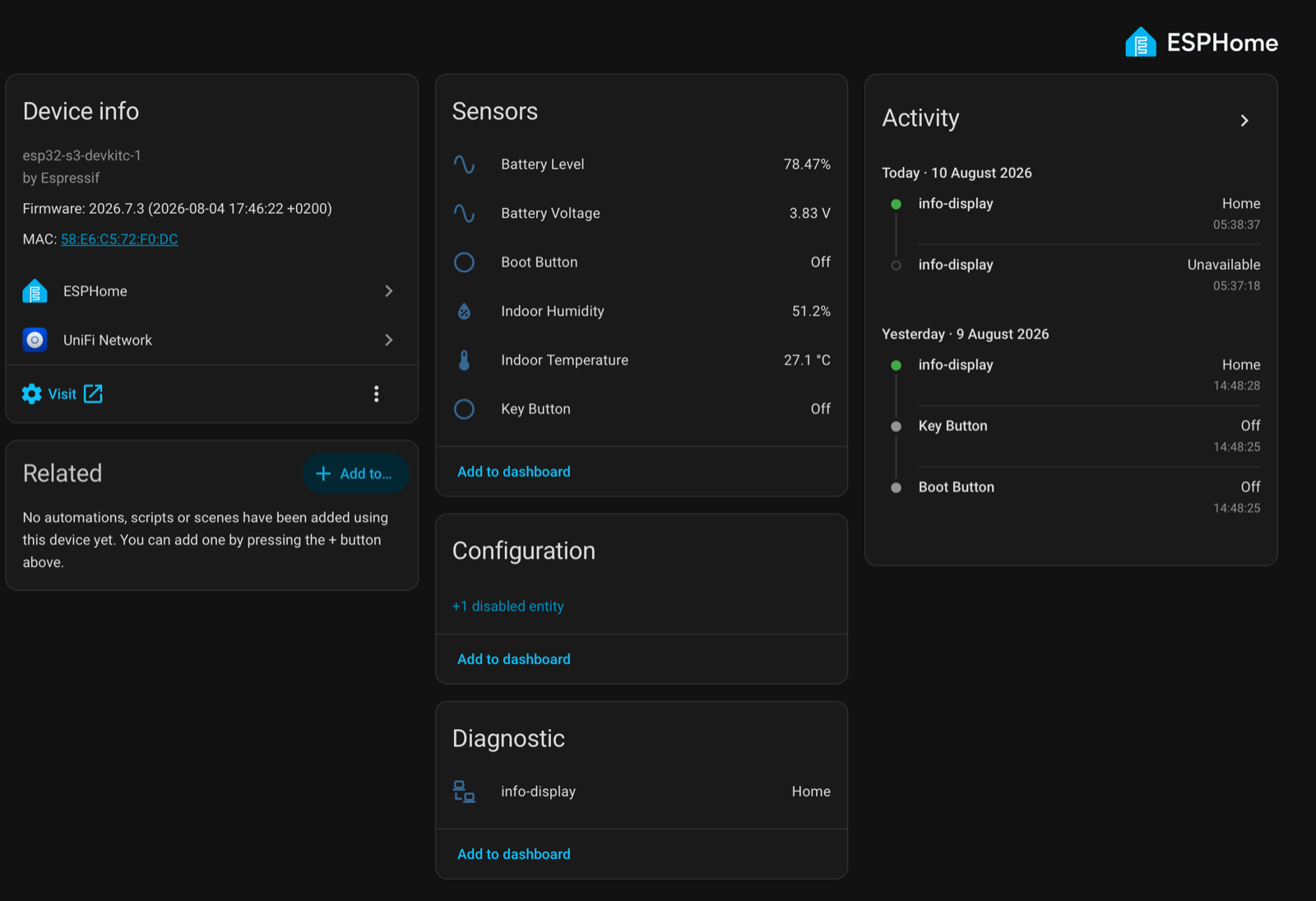
Task: Click the ESPHome integration house icon
Action: [x=35, y=291]
